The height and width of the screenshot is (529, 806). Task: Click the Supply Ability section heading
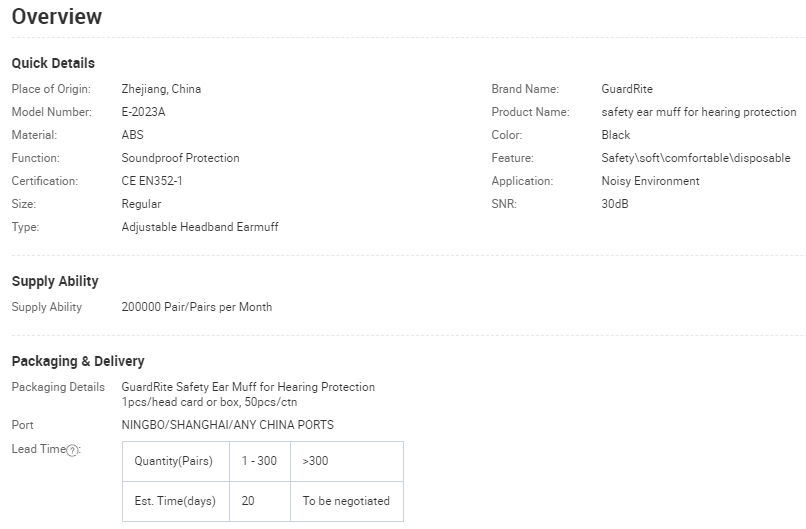[55, 281]
